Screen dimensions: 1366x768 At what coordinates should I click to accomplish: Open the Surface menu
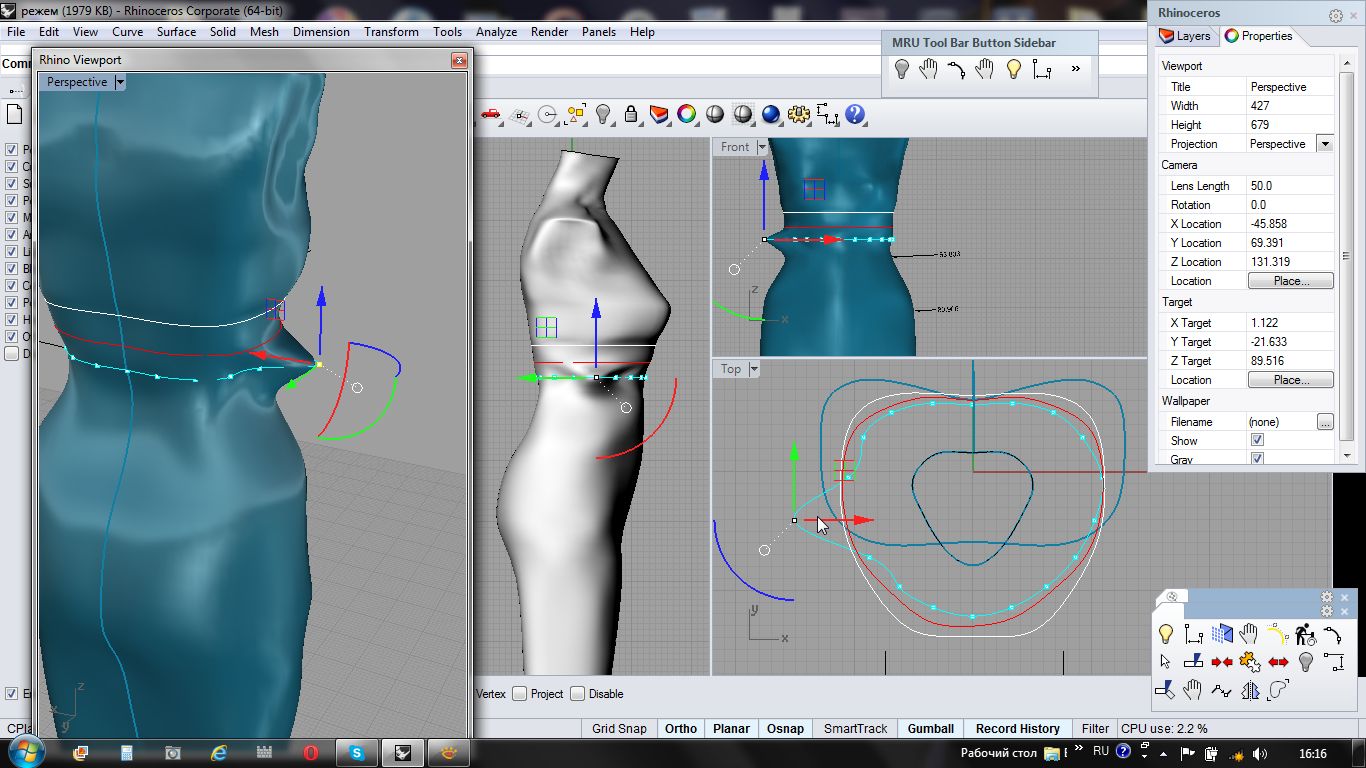click(x=176, y=32)
